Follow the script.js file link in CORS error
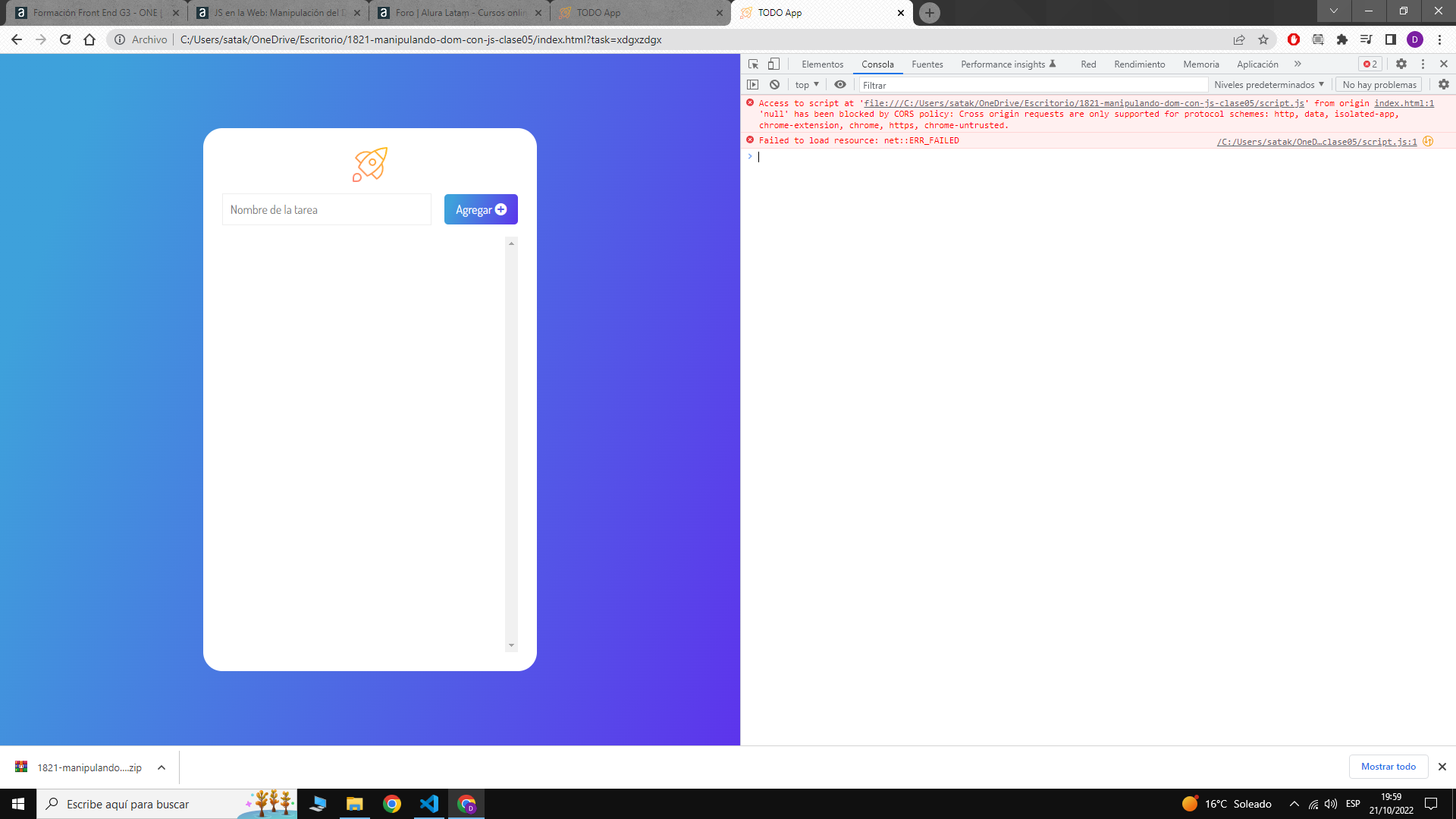This screenshot has width=1456, height=819. (x=1084, y=103)
